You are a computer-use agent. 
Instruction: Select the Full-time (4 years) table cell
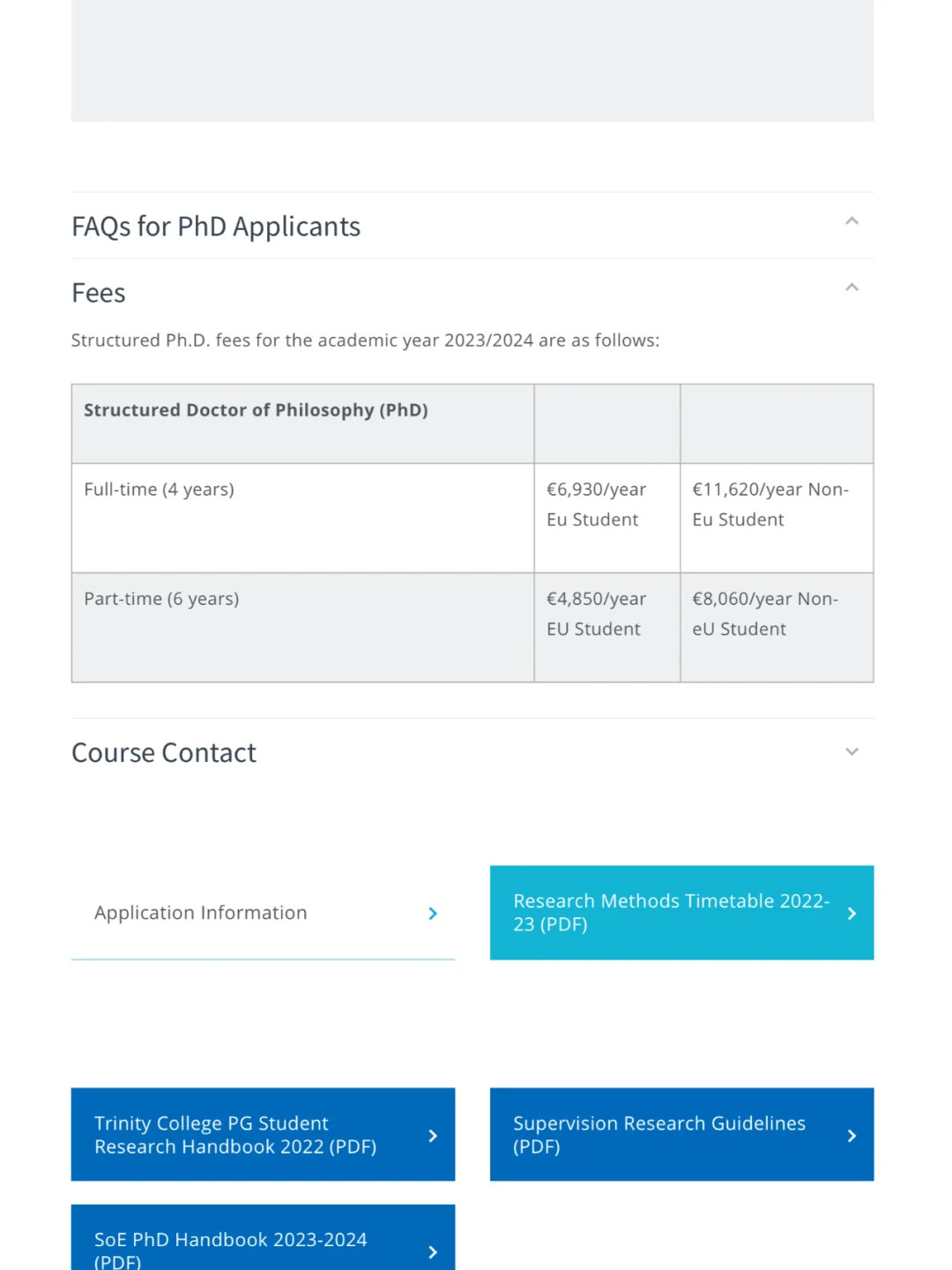coord(302,519)
